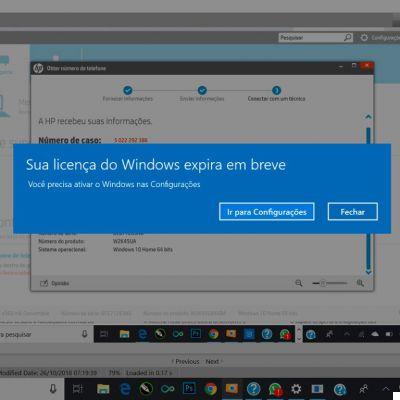Click the Ir para Configurações button
The height and width of the screenshot is (400, 400).
(x=267, y=212)
